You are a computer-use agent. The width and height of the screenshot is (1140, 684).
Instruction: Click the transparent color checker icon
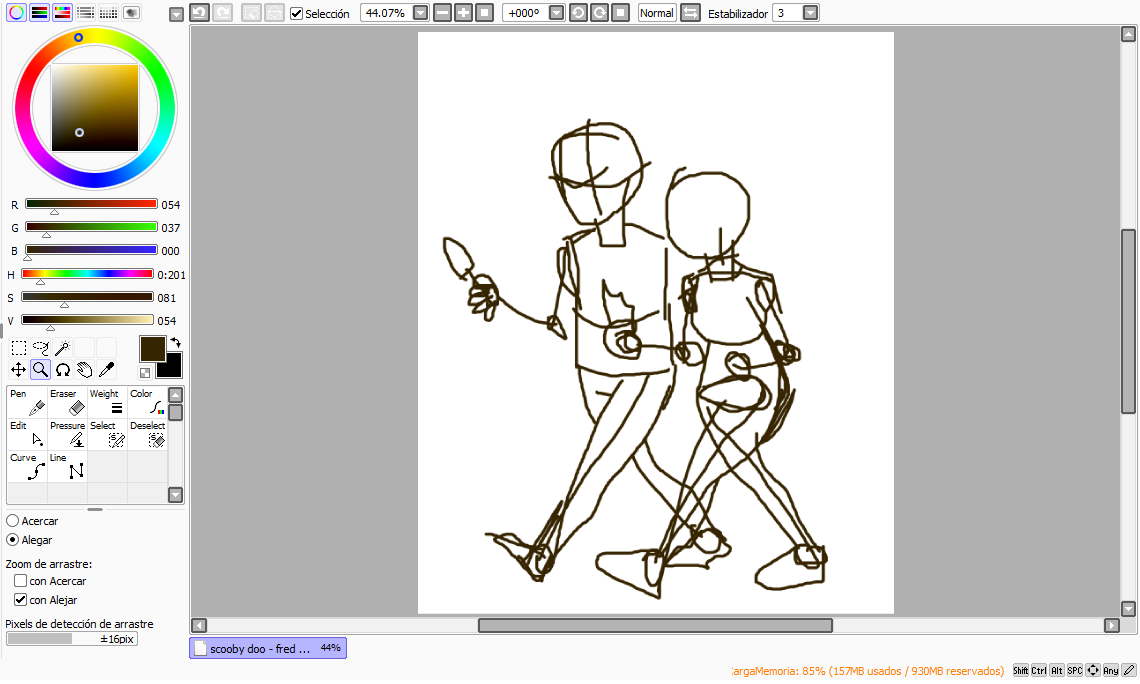pyautogui.click(x=145, y=373)
